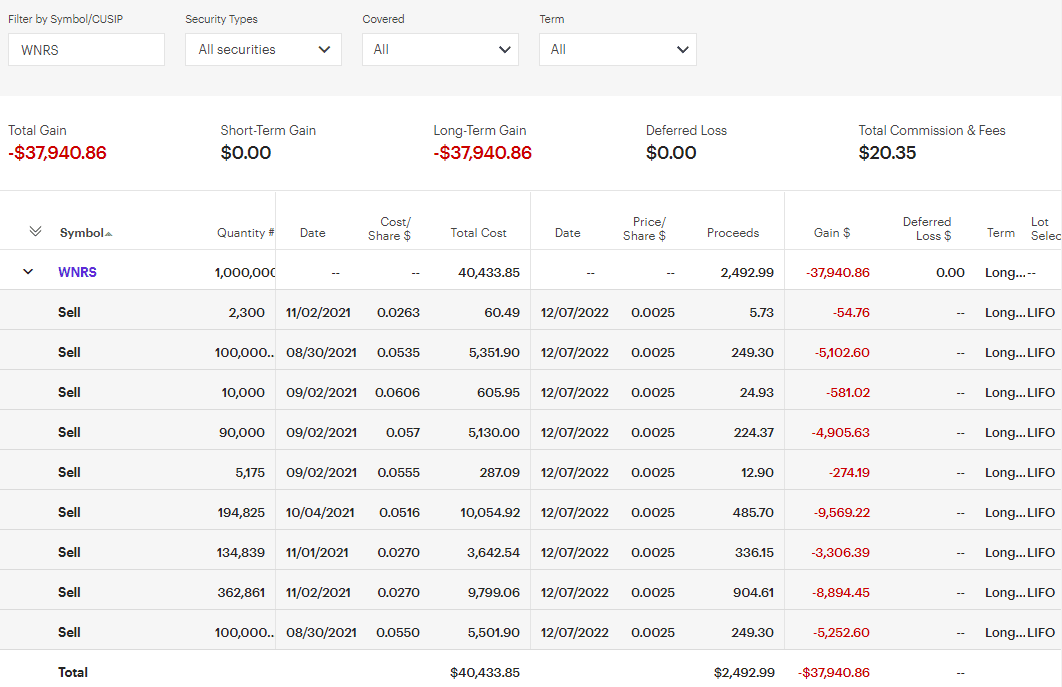Sort by the Proceeds column header
This screenshot has height=687, width=1062.
tap(732, 233)
